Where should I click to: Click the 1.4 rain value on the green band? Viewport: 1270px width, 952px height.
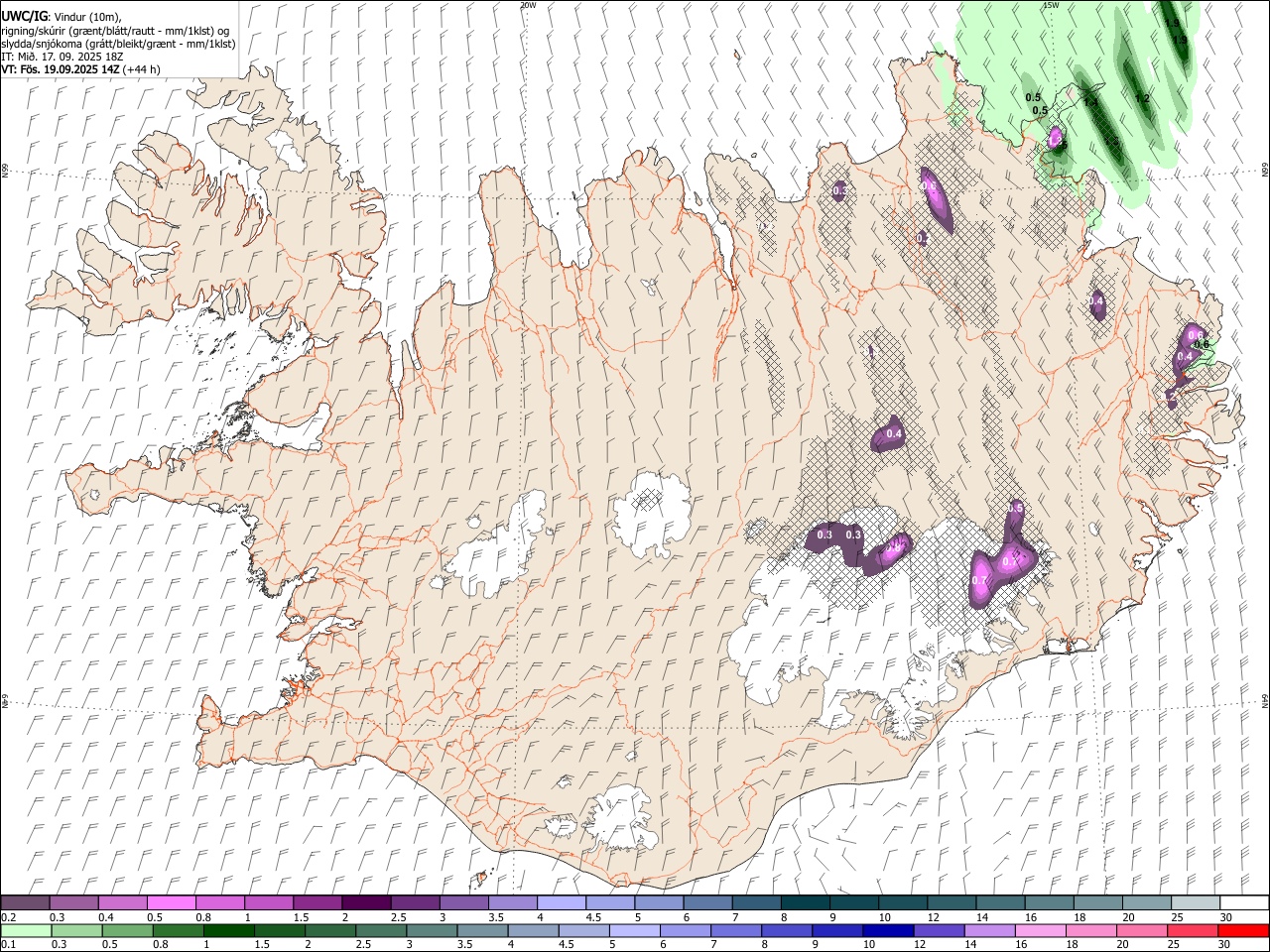[x=1090, y=102]
